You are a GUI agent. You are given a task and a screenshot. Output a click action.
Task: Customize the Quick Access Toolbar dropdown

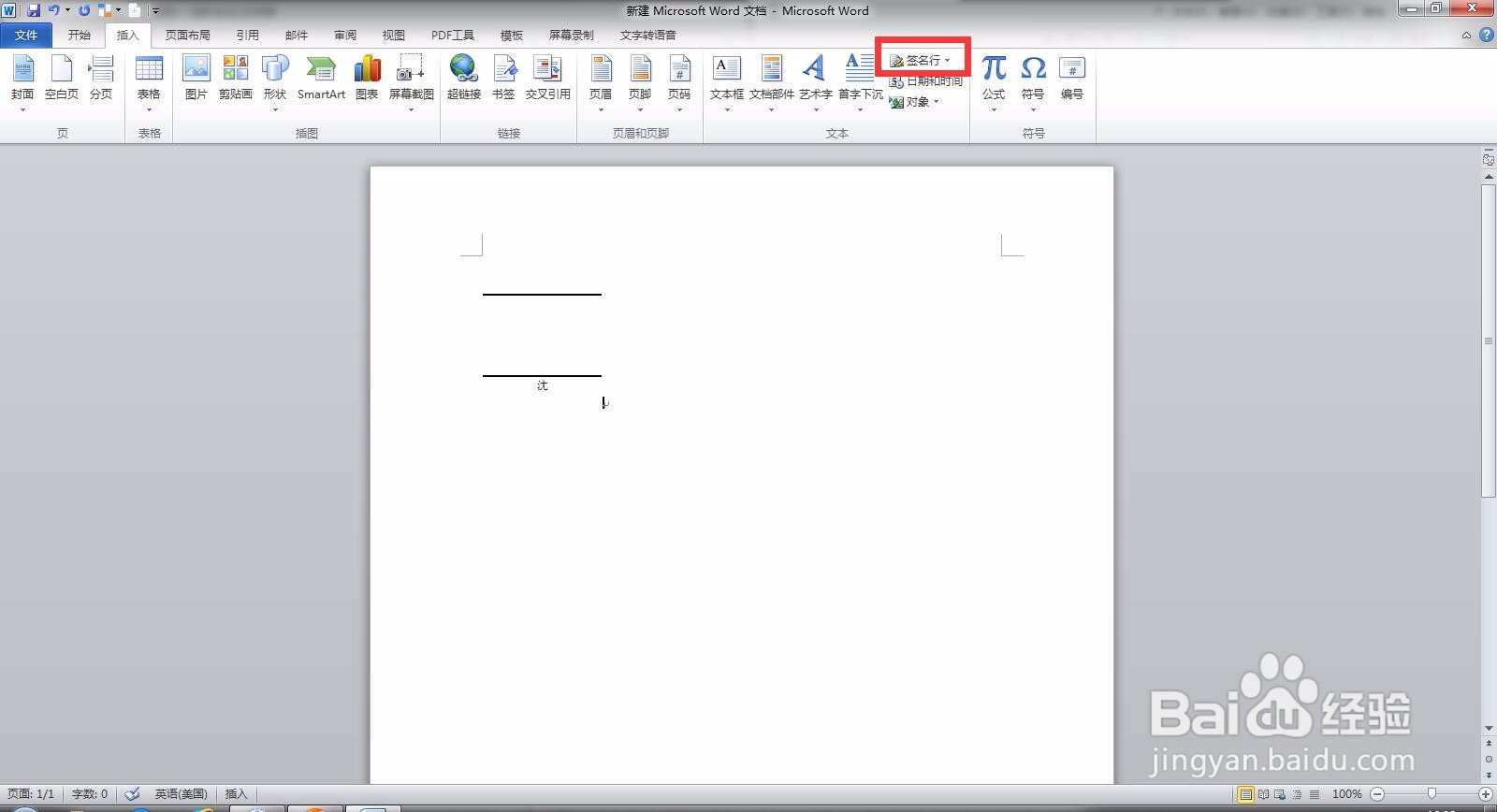pyautogui.click(x=155, y=10)
